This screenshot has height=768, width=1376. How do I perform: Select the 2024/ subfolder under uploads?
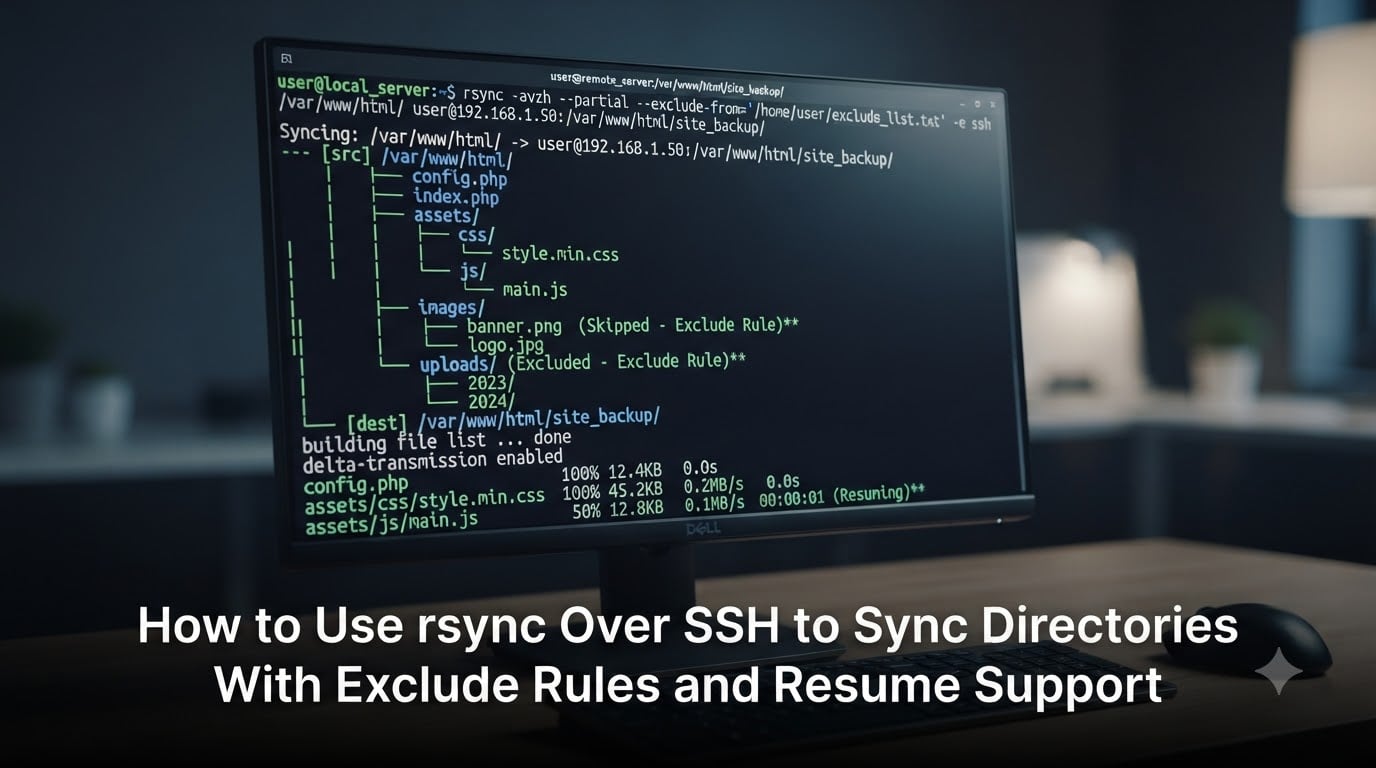coord(491,402)
